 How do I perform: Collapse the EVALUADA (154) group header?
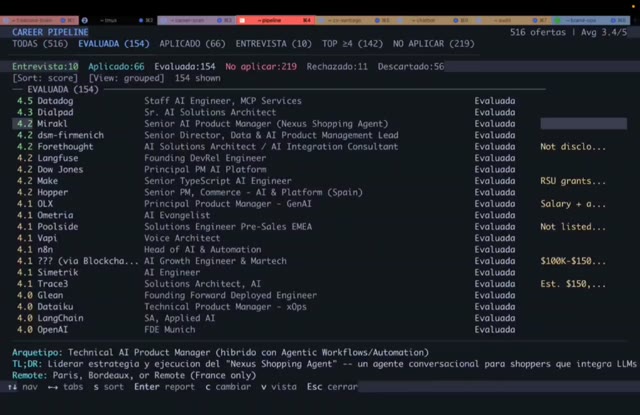(x=58, y=89)
